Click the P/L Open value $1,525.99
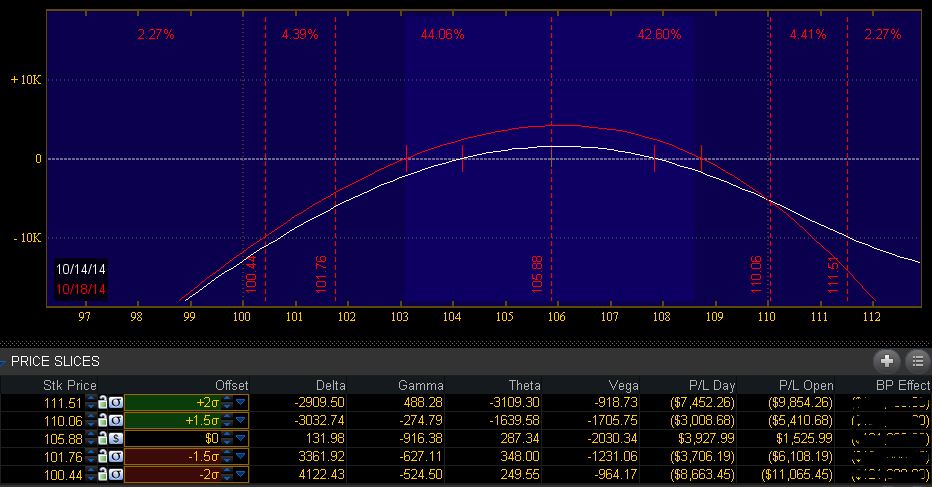 pos(804,438)
